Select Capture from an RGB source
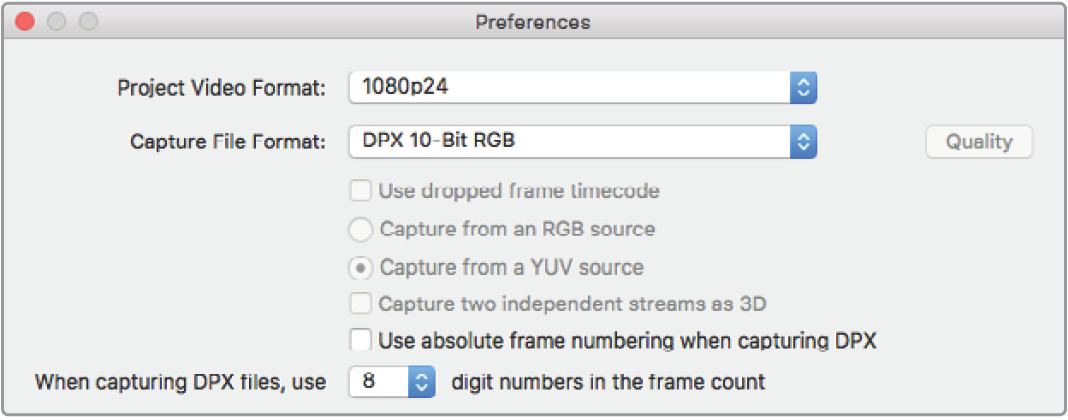1068x420 pixels. click(x=360, y=229)
